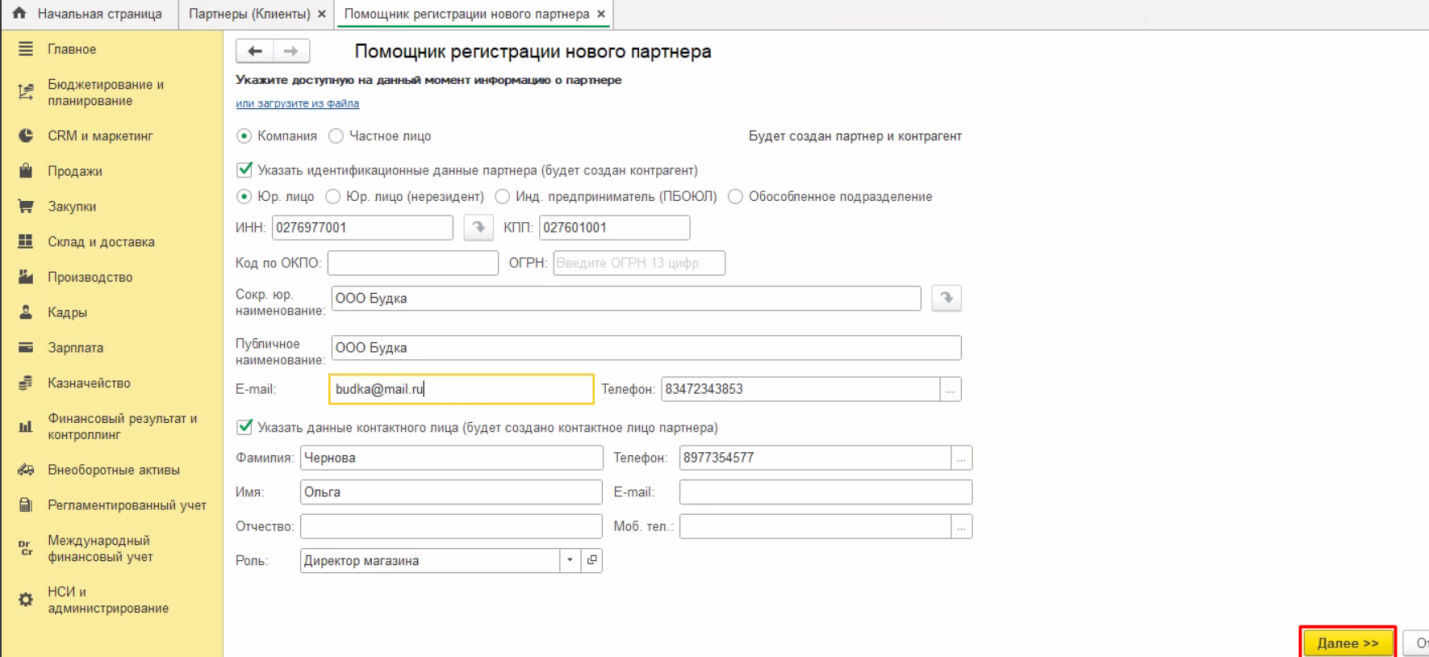
Task: Click the arrow icon beside short legal name
Action: (946, 298)
